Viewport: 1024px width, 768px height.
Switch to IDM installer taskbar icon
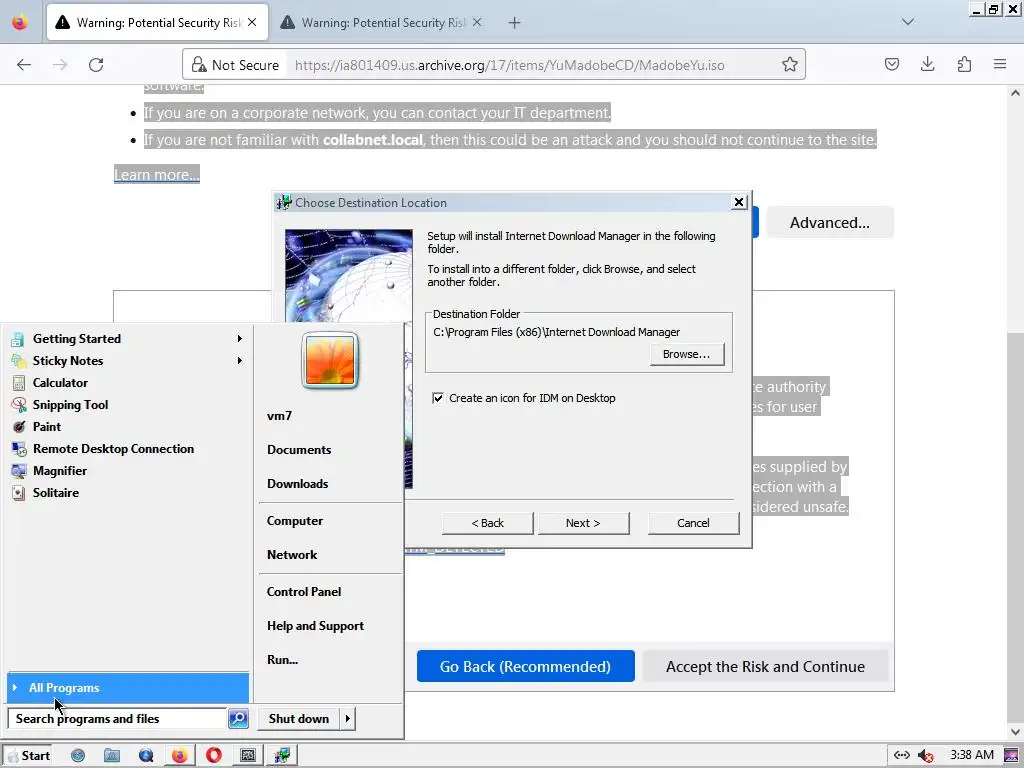(x=282, y=756)
